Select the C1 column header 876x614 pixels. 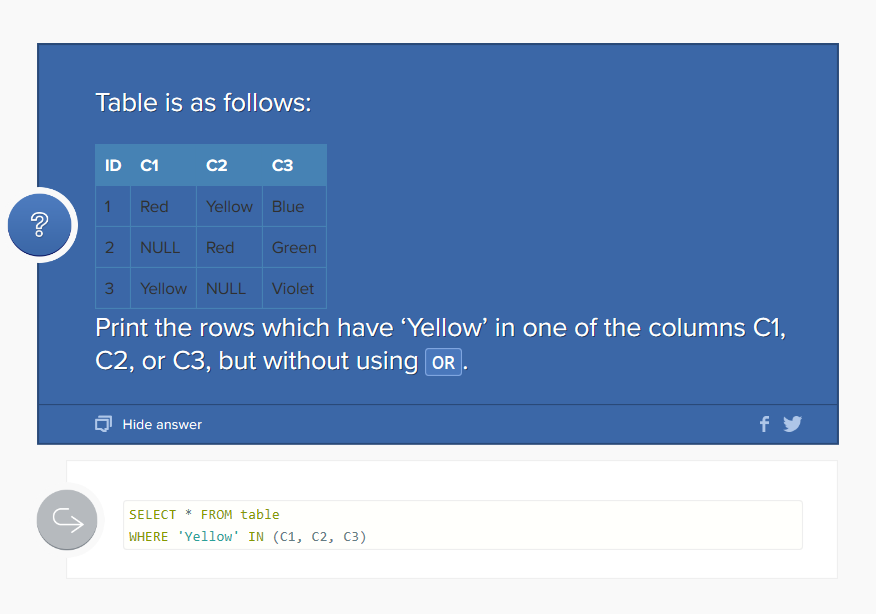[x=149, y=166]
